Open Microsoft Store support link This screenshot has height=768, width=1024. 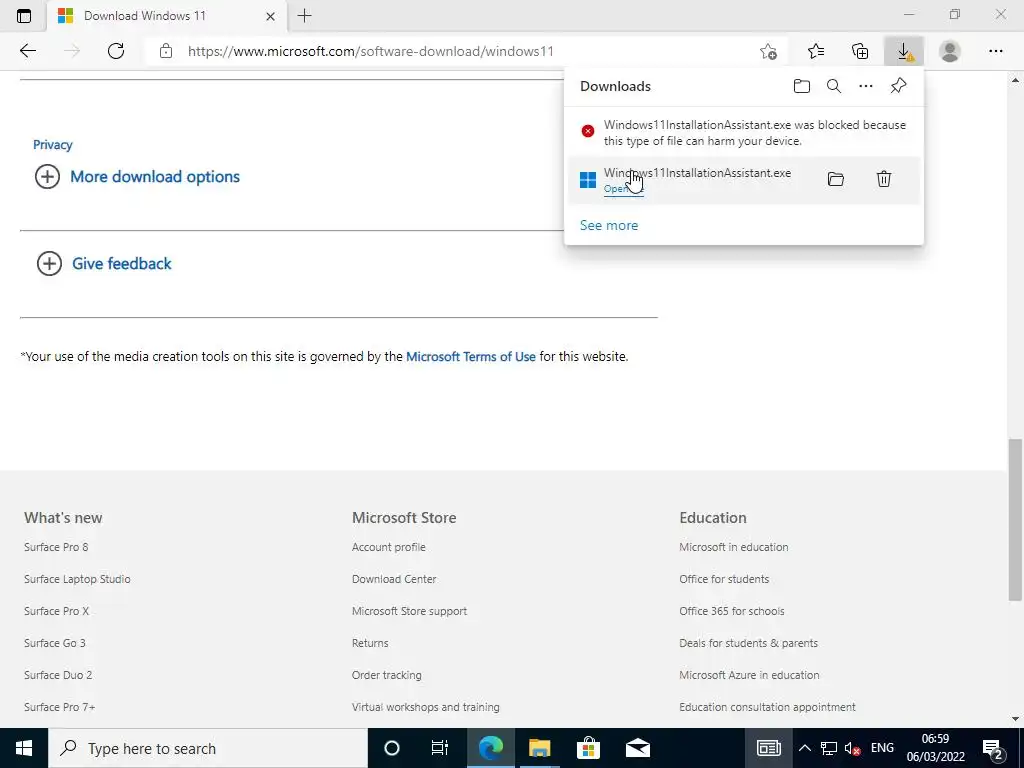click(409, 611)
